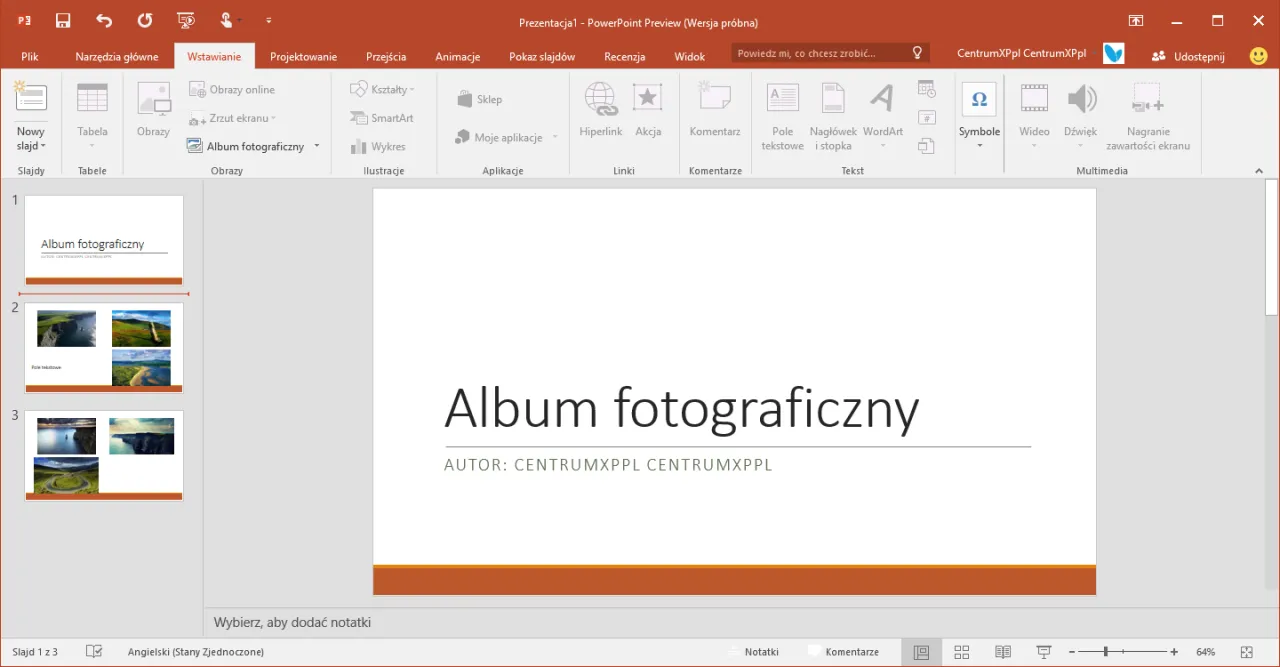Open Customize Quick Access Toolbar arrow
1280x667 pixels.
point(268,20)
